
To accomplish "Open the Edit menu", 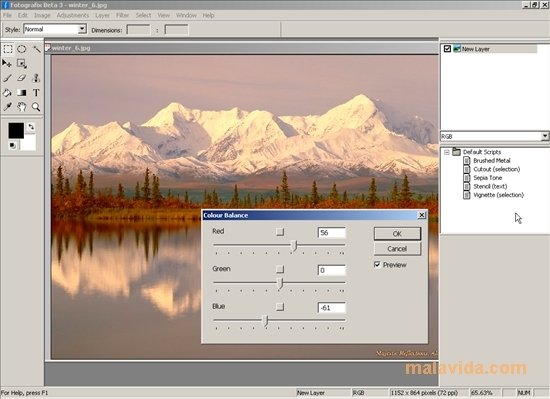I will click(x=23, y=15).
